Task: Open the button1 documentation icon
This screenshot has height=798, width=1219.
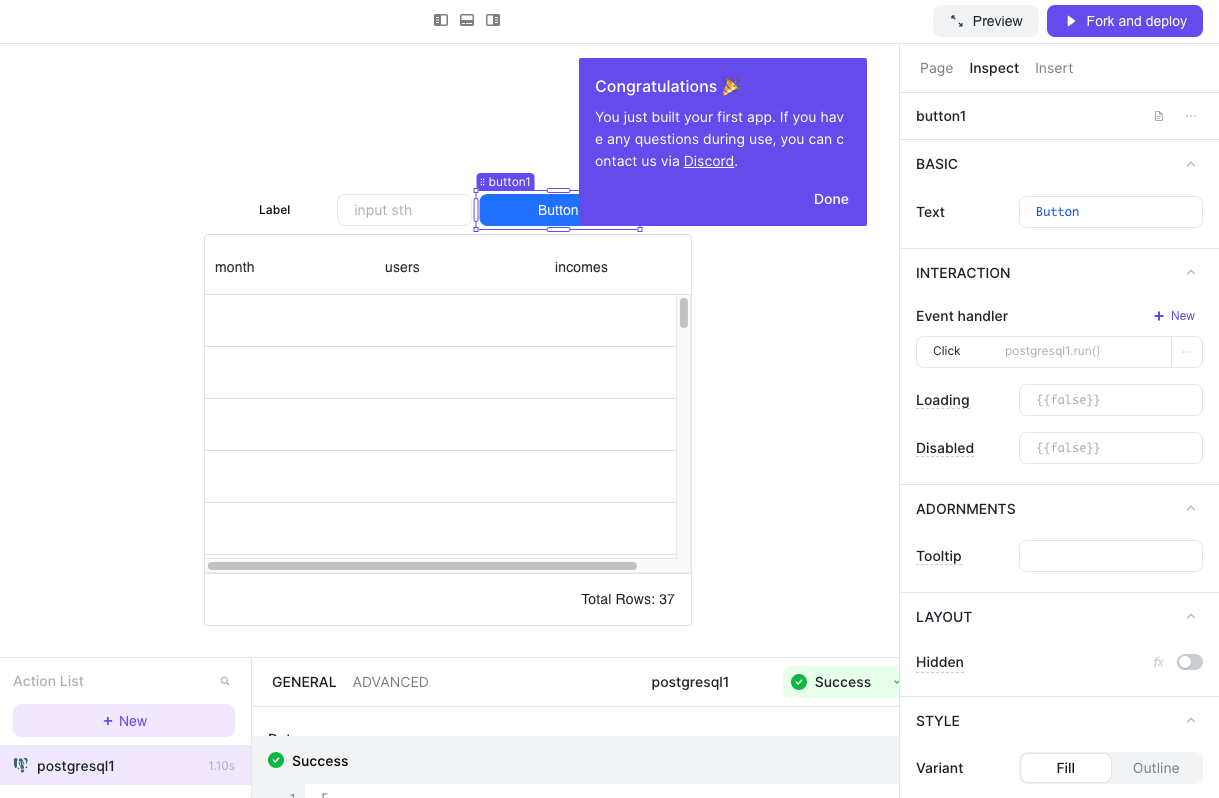Action: [1159, 116]
